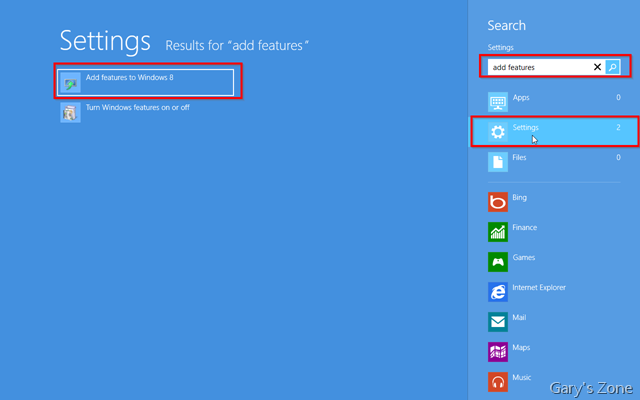Click the Files document icon
This screenshot has width=640, height=400.
[x=498, y=162]
